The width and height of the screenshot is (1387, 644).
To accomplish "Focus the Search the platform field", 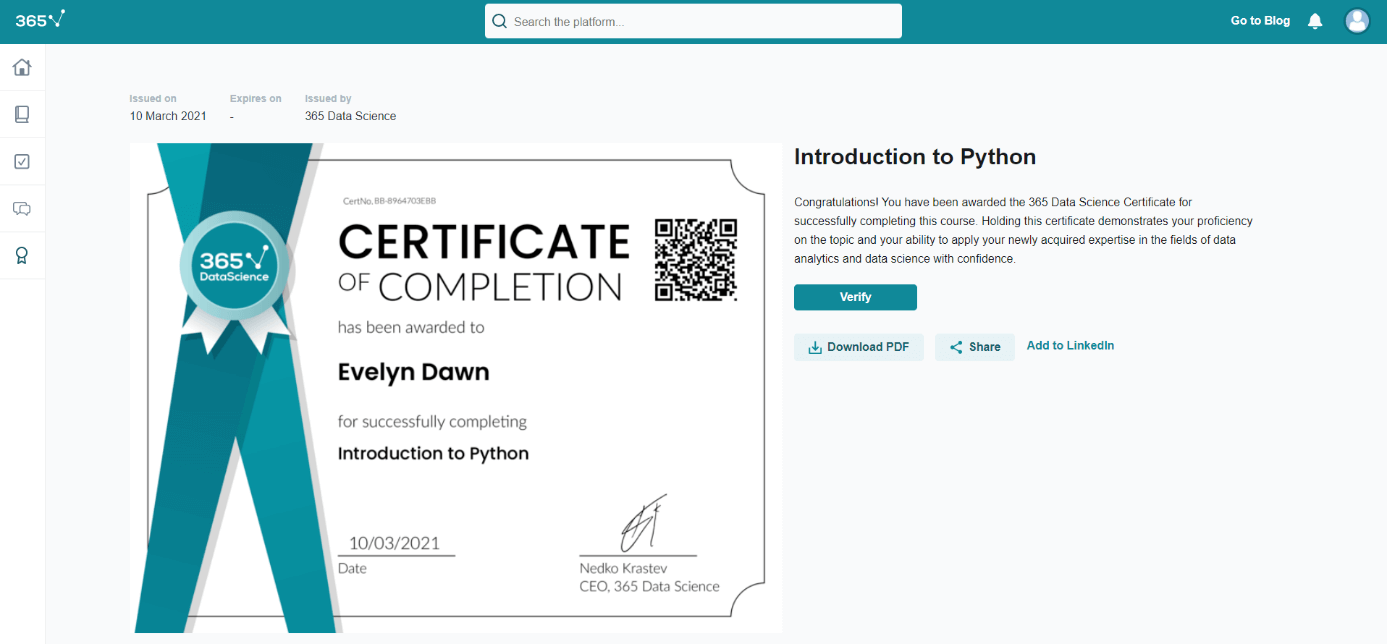I will pos(700,21).
